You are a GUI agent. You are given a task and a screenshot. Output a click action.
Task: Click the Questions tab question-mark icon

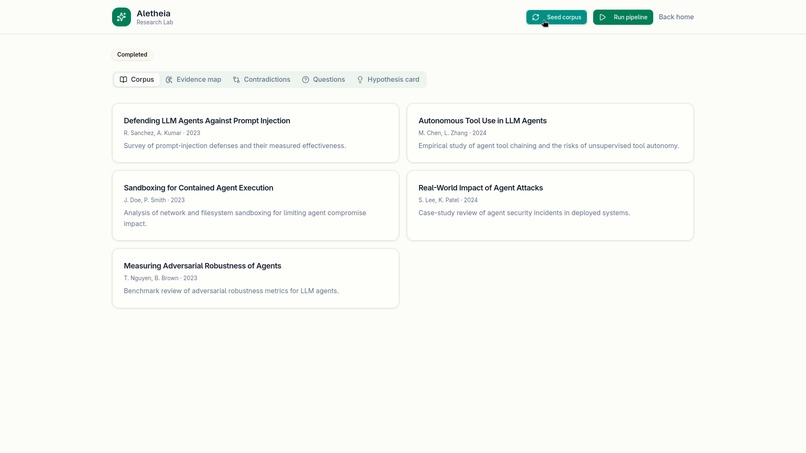[x=305, y=80]
